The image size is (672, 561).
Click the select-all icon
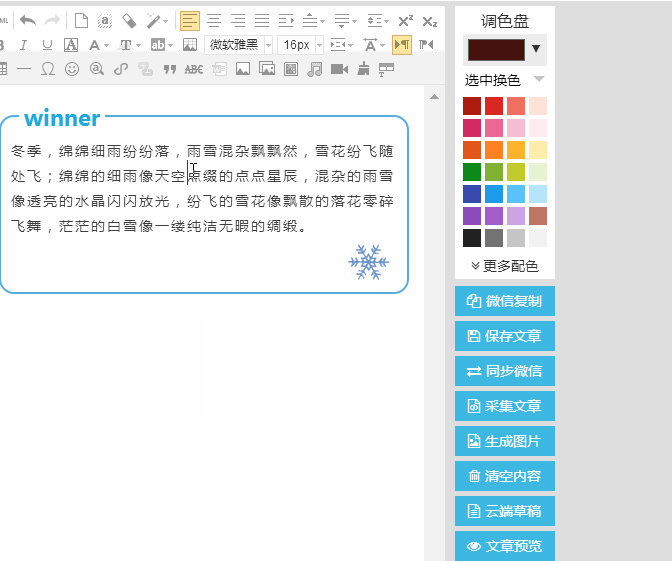(x=105, y=20)
